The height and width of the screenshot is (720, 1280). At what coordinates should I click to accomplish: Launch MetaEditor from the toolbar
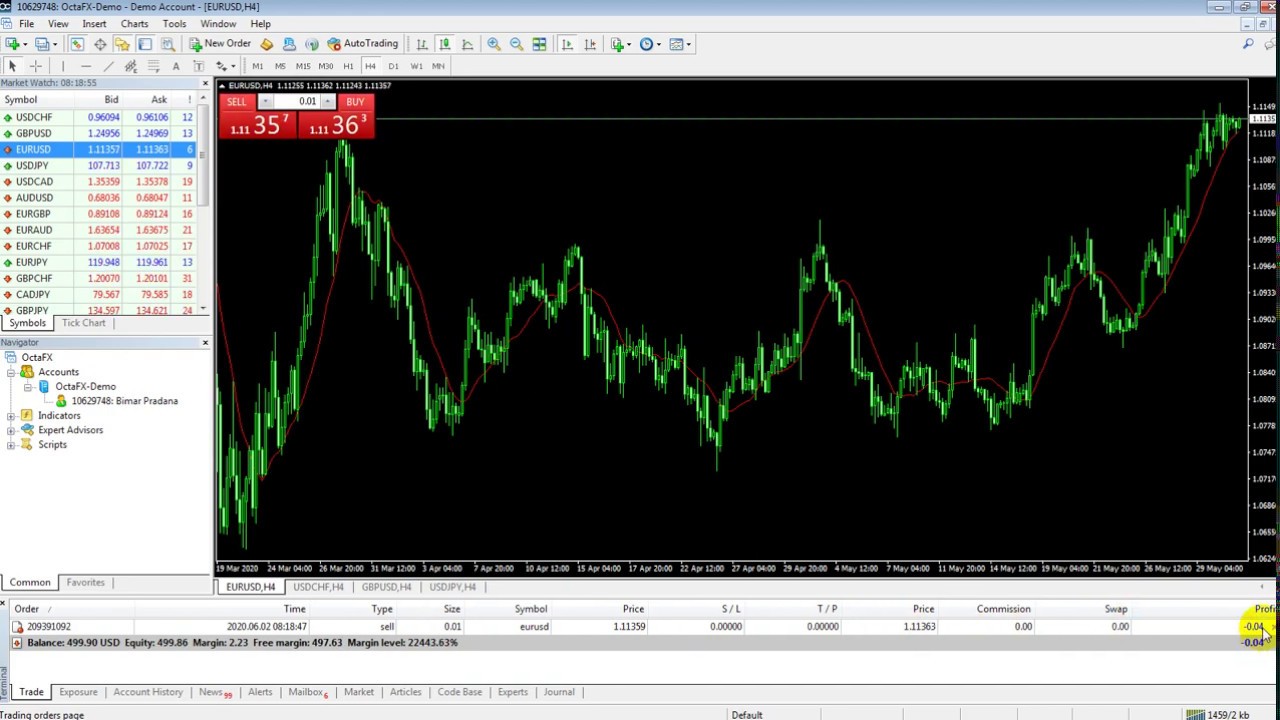(266, 44)
